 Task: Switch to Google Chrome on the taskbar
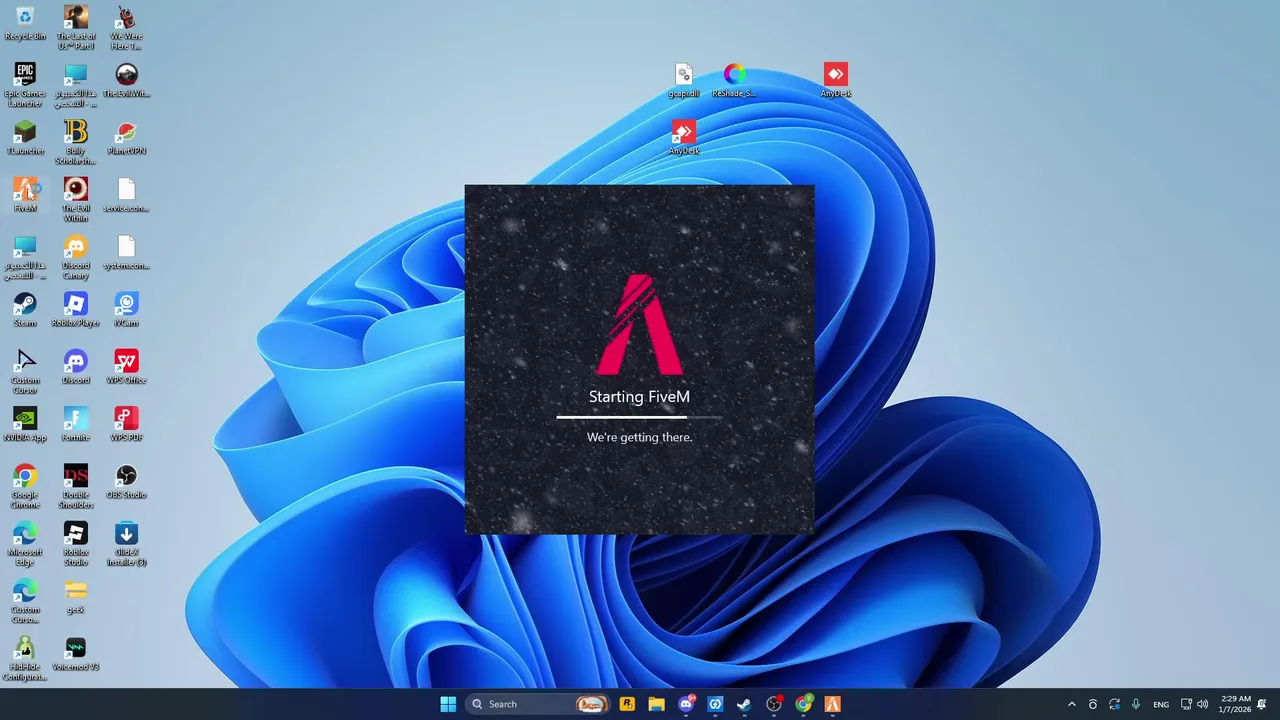coord(803,704)
